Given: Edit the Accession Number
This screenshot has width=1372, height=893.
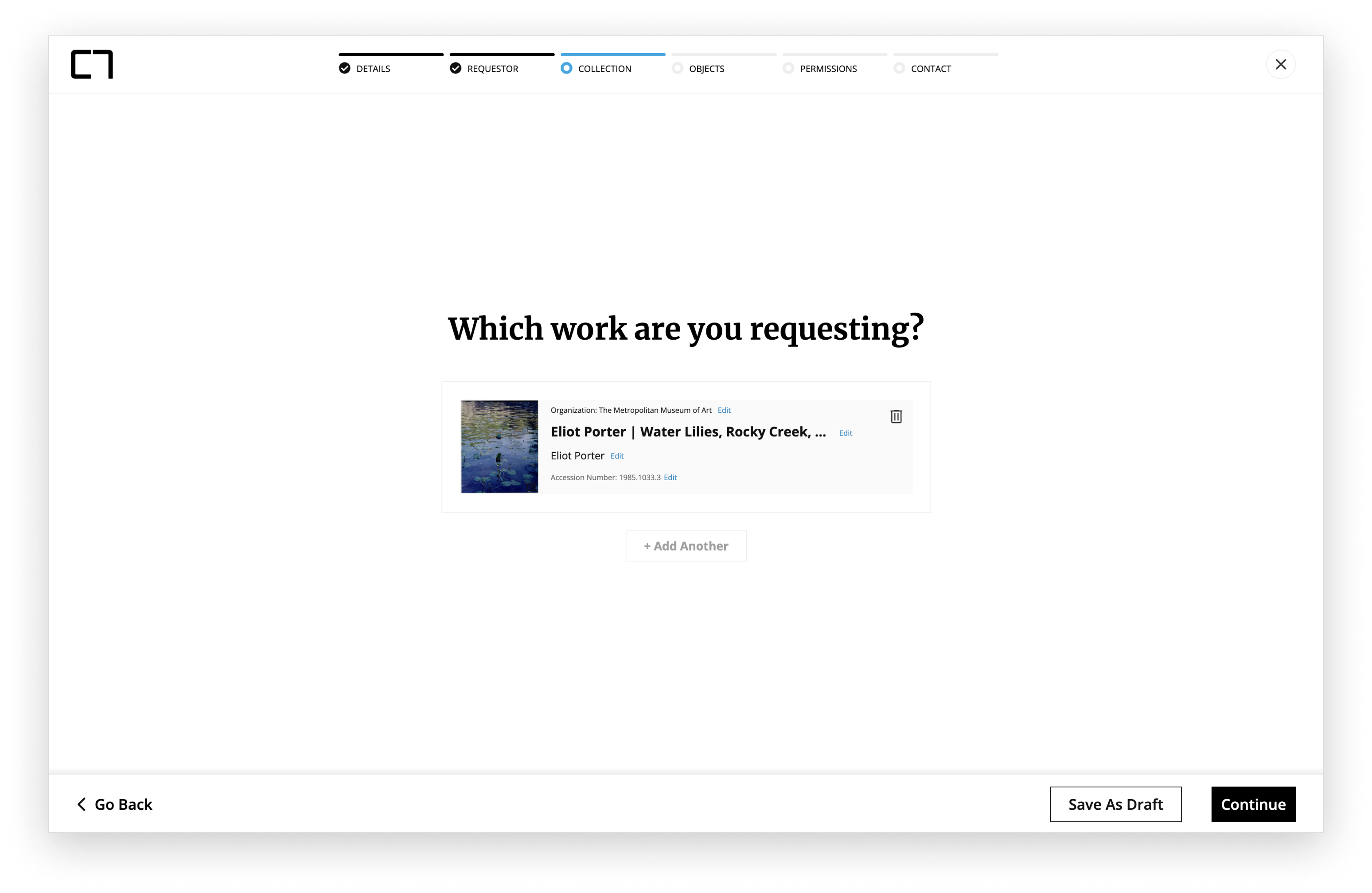Looking at the screenshot, I should pos(670,478).
